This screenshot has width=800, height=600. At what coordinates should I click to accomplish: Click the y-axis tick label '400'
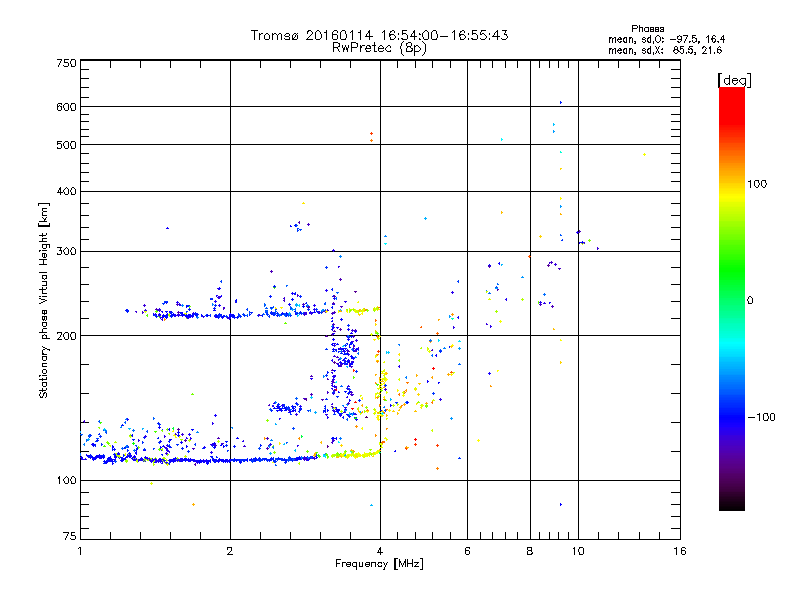pyautogui.click(x=66, y=191)
